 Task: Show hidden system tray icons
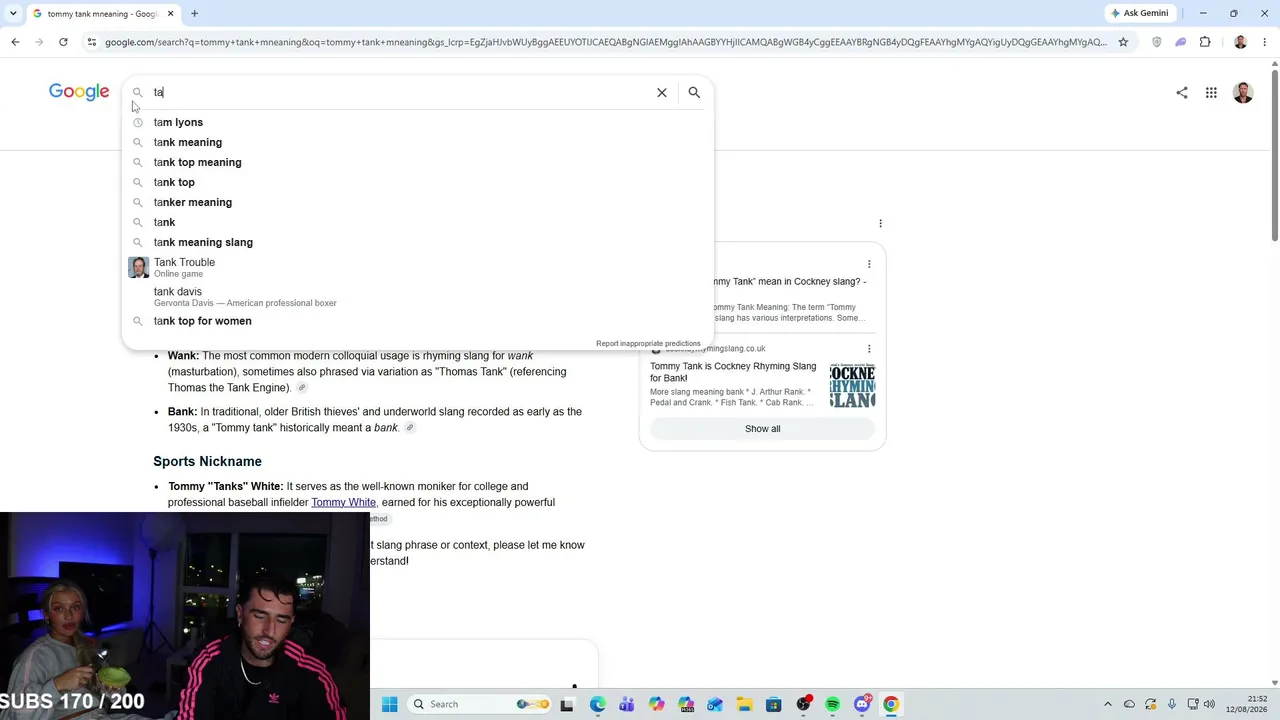click(x=1107, y=704)
